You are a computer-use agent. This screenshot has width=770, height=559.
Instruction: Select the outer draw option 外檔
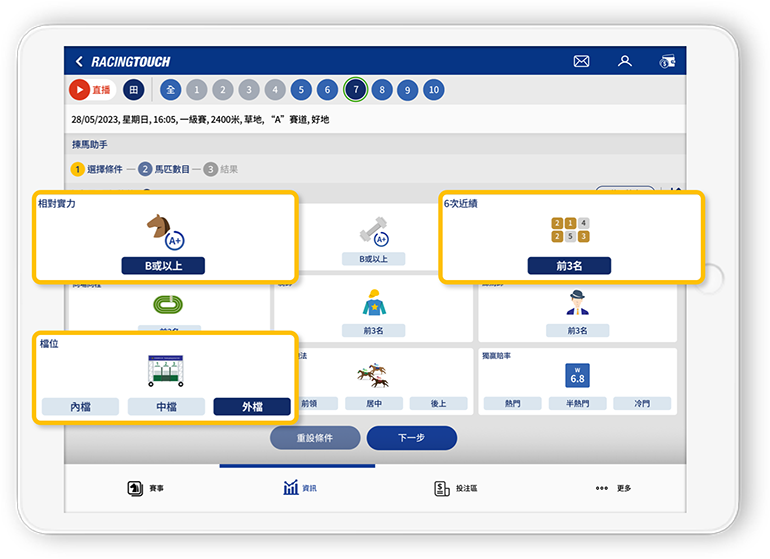(x=252, y=407)
